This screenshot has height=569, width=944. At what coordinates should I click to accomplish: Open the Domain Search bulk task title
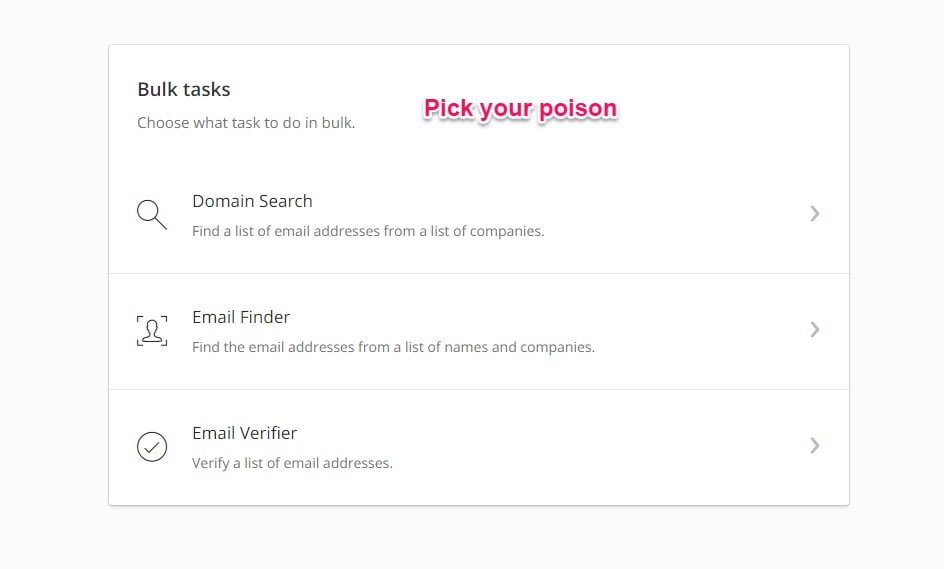[x=252, y=201]
